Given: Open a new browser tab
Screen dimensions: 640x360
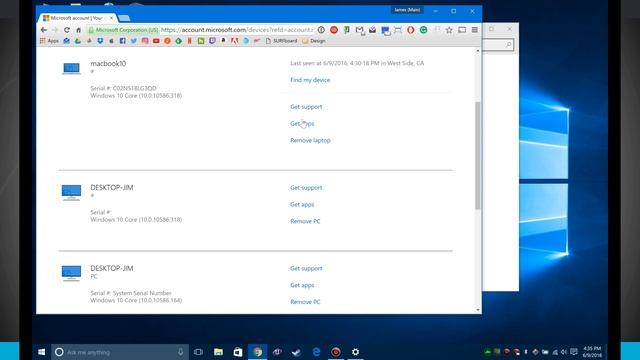Looking at the screenshot, I should 124,18.
